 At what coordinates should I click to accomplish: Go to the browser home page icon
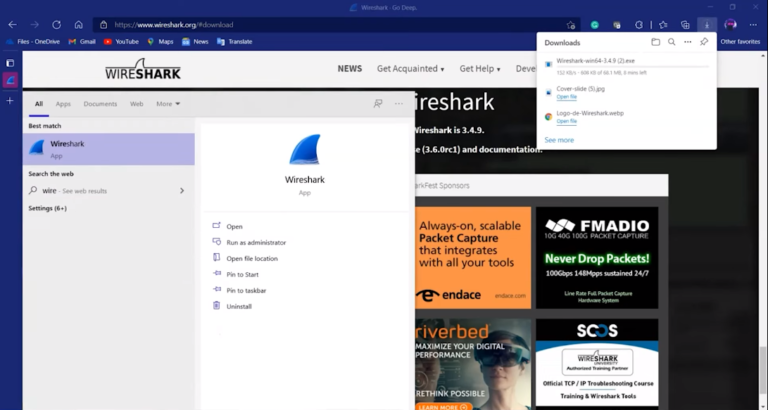click(x=78, y=24)
